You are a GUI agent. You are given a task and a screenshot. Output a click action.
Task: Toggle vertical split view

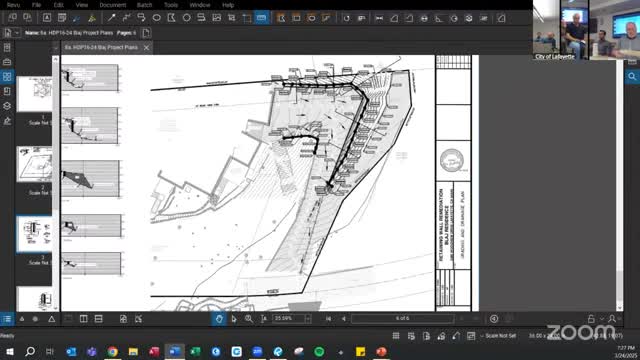pyautogui.click(x=83, y=319)
